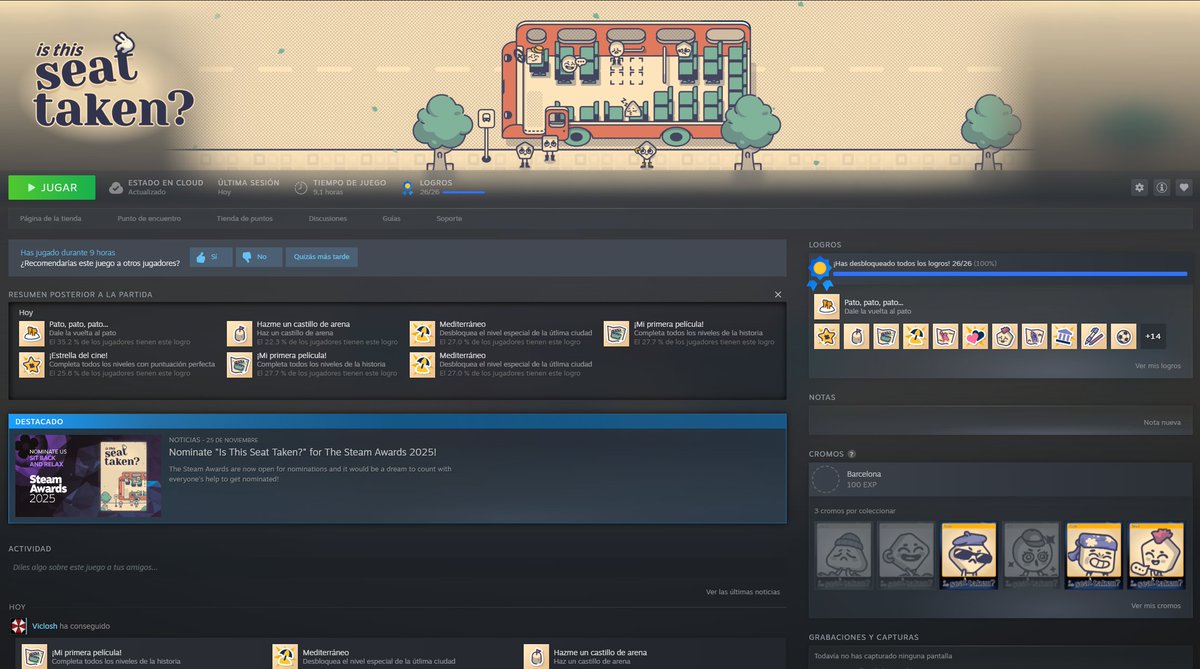
Task: Open the Discusiones tab
Action: [x=328, y=218]
